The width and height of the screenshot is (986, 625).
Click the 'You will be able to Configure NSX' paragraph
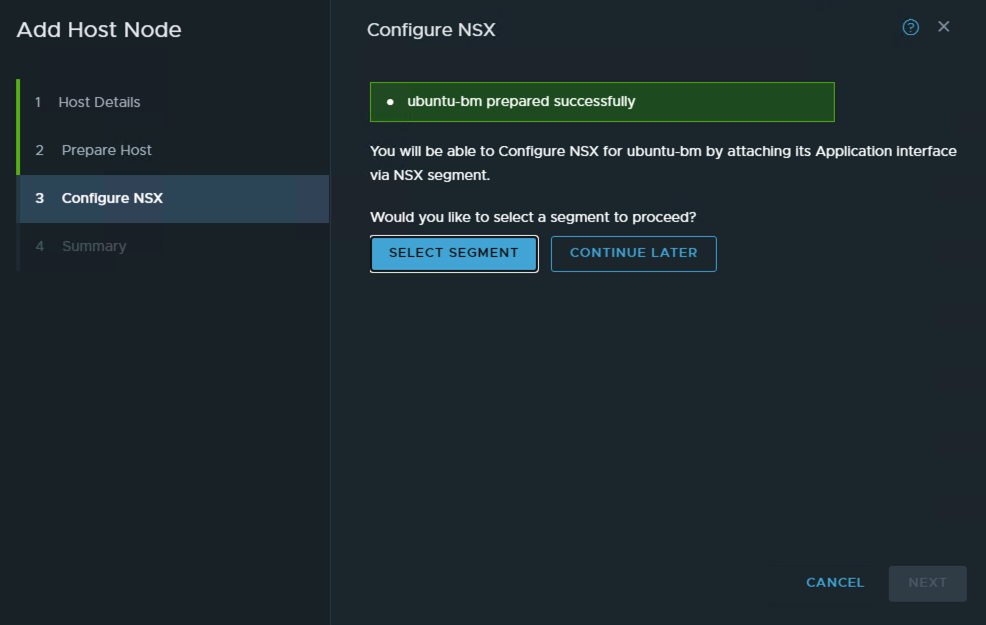coord(663,163)
